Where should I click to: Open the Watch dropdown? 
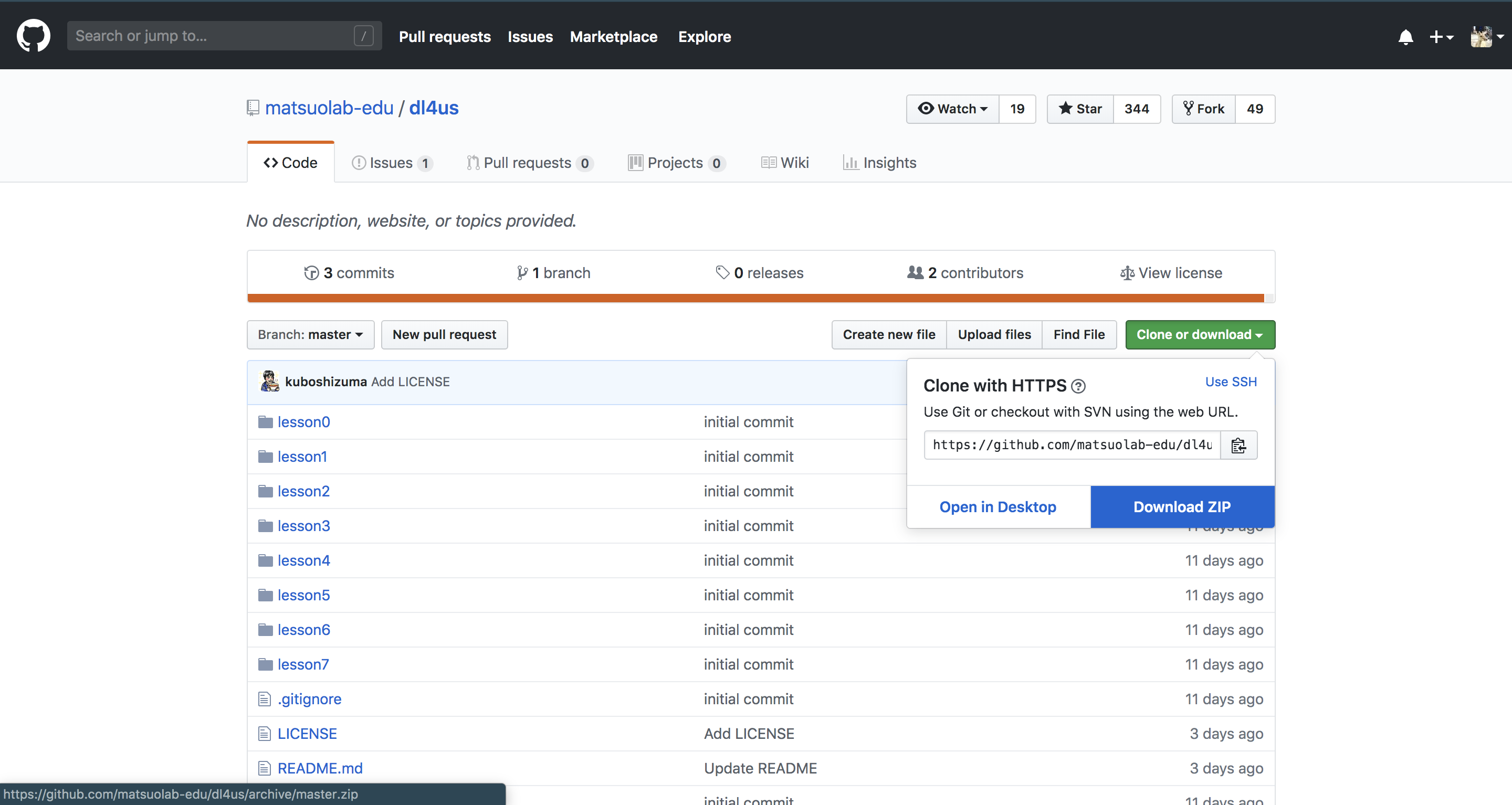(x=953, y=109)
